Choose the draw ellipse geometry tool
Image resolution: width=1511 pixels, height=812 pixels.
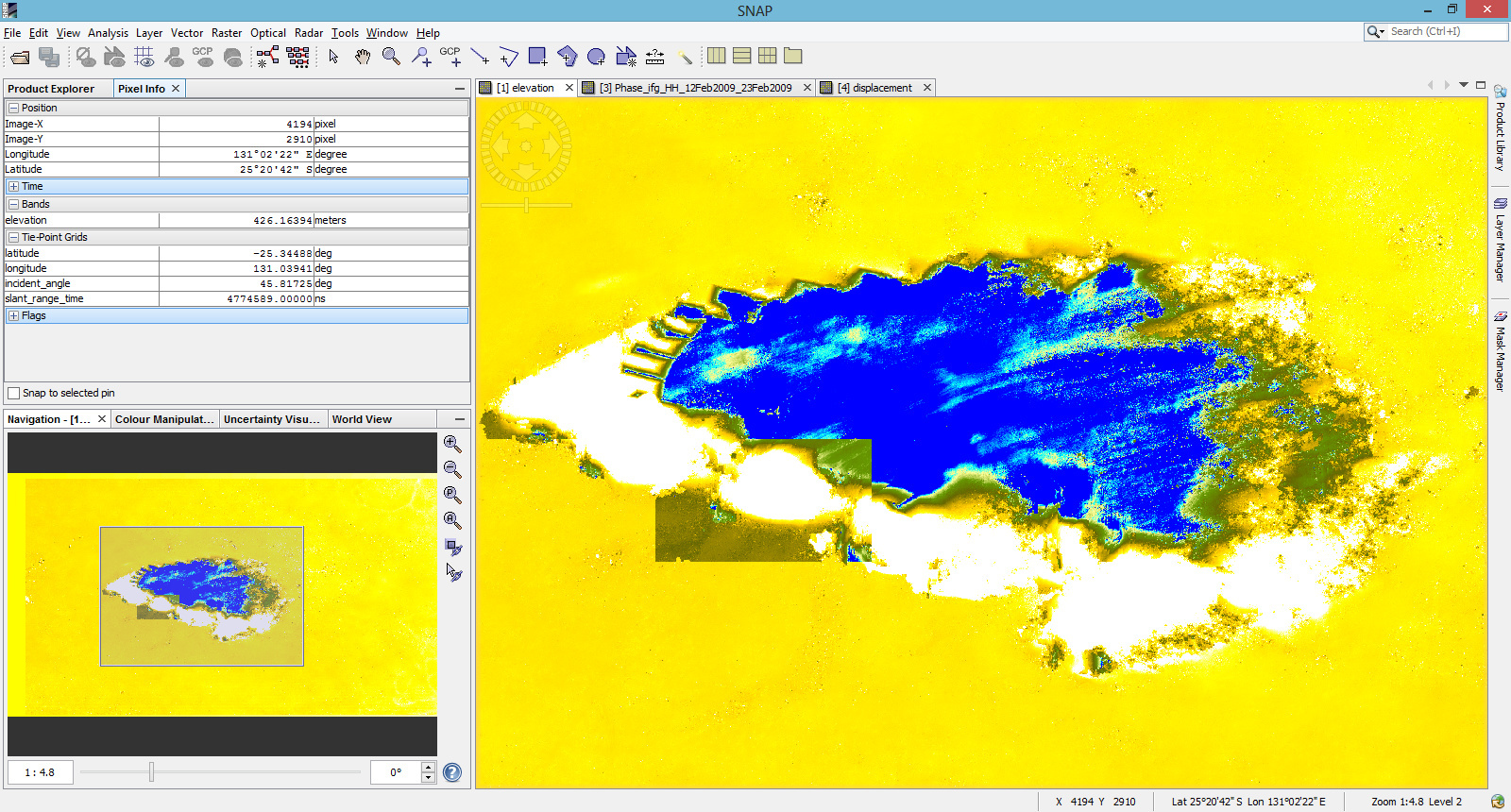point(596,57)
